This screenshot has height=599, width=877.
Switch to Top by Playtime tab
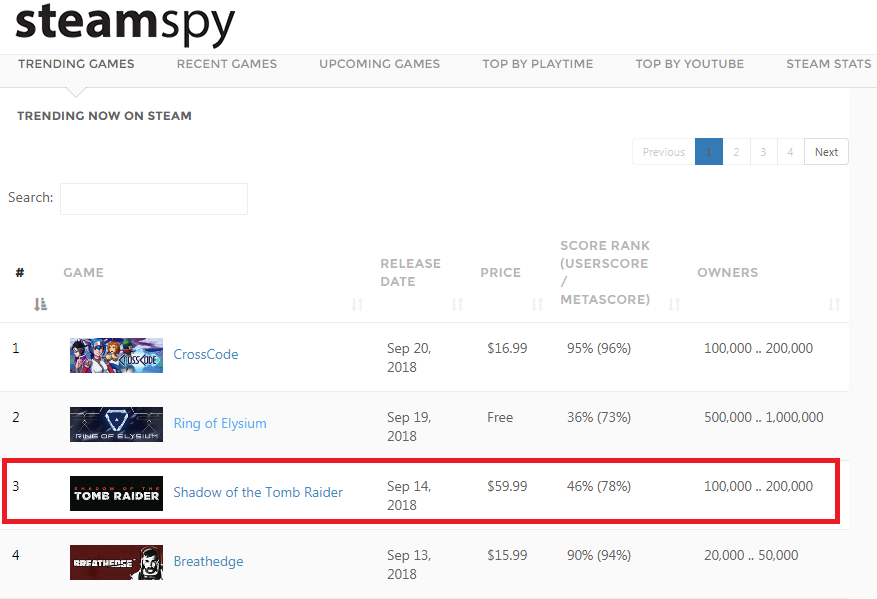[537, 64]
